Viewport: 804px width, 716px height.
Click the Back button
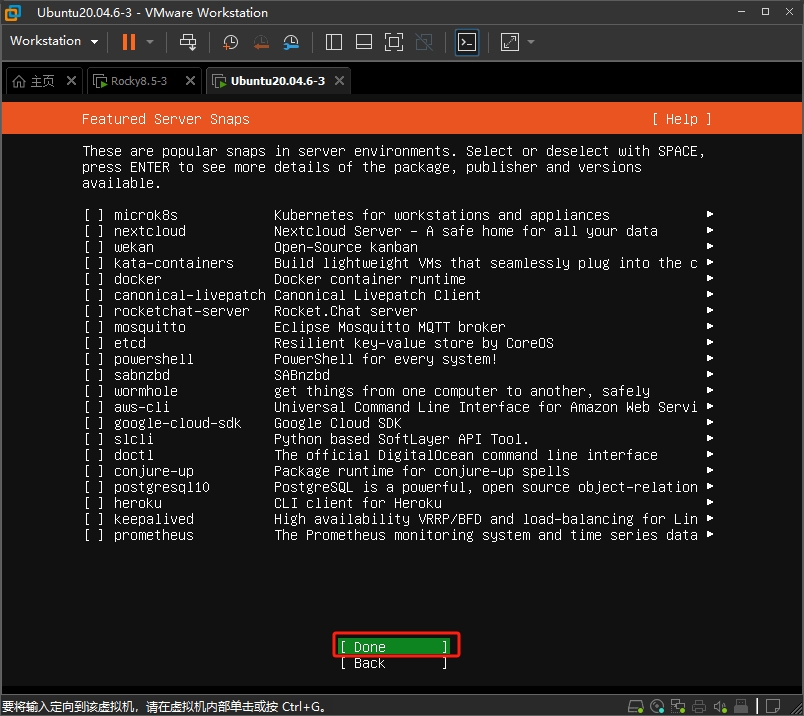[x=394, y=663]
